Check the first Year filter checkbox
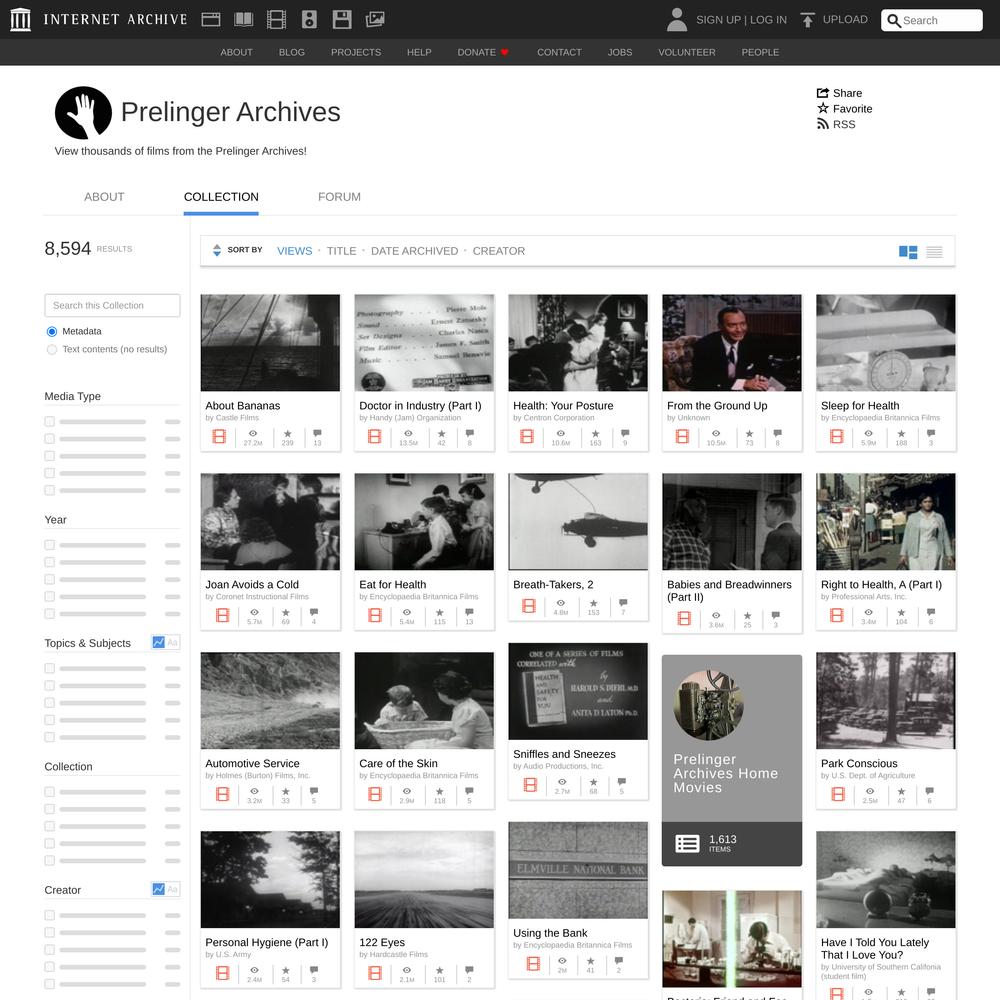This screenshot has height=1000, width=1000. pos(50,545)
